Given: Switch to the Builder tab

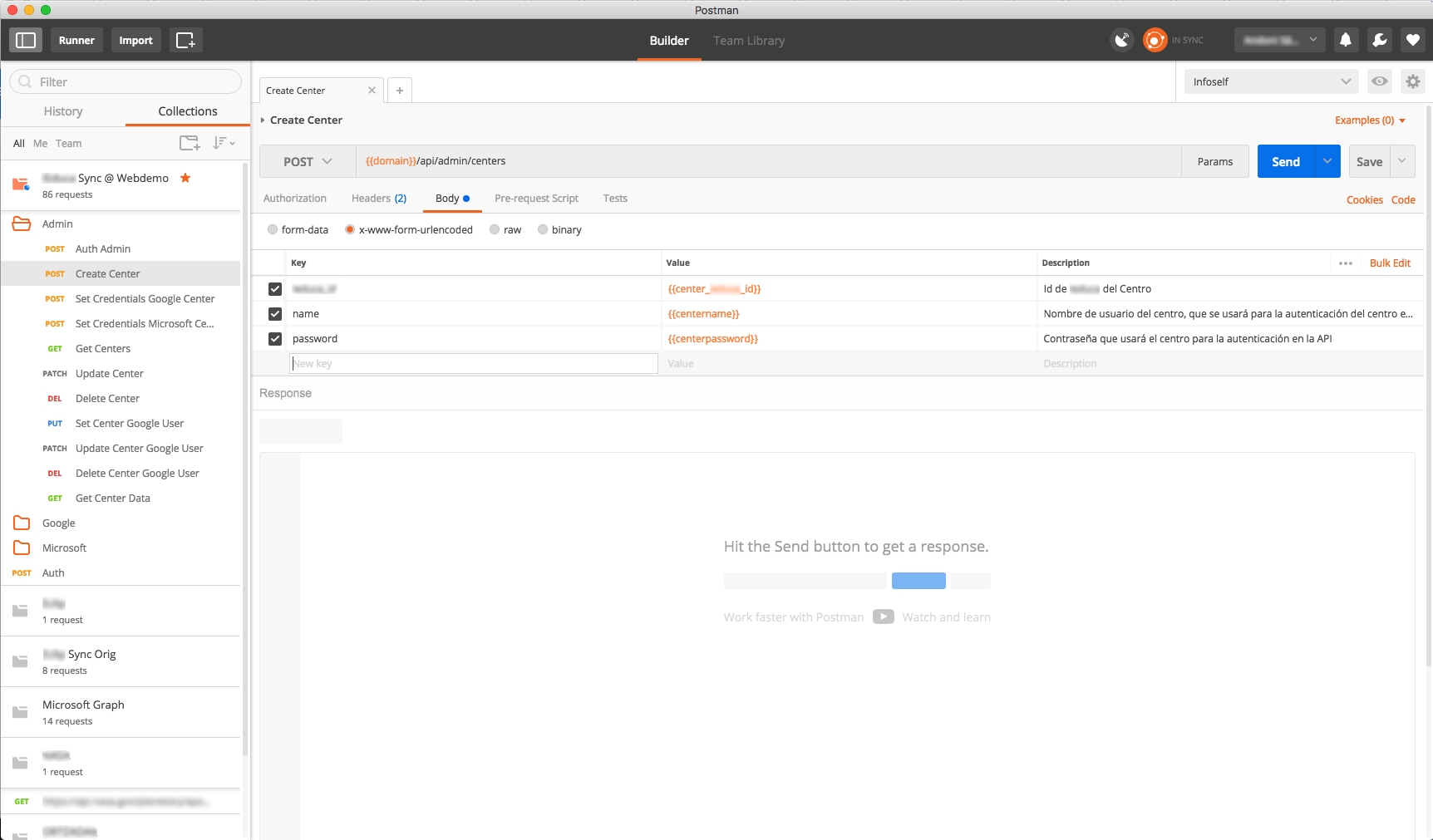Looking at the screenshot, I should click(669, 41).
